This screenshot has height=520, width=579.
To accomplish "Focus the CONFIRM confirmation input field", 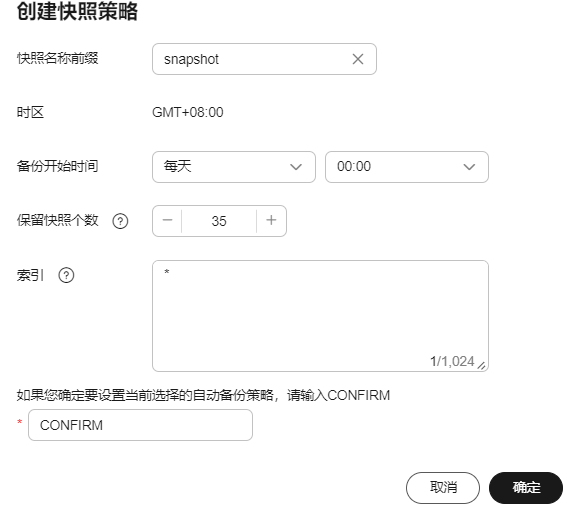I will tap(140, 425).
